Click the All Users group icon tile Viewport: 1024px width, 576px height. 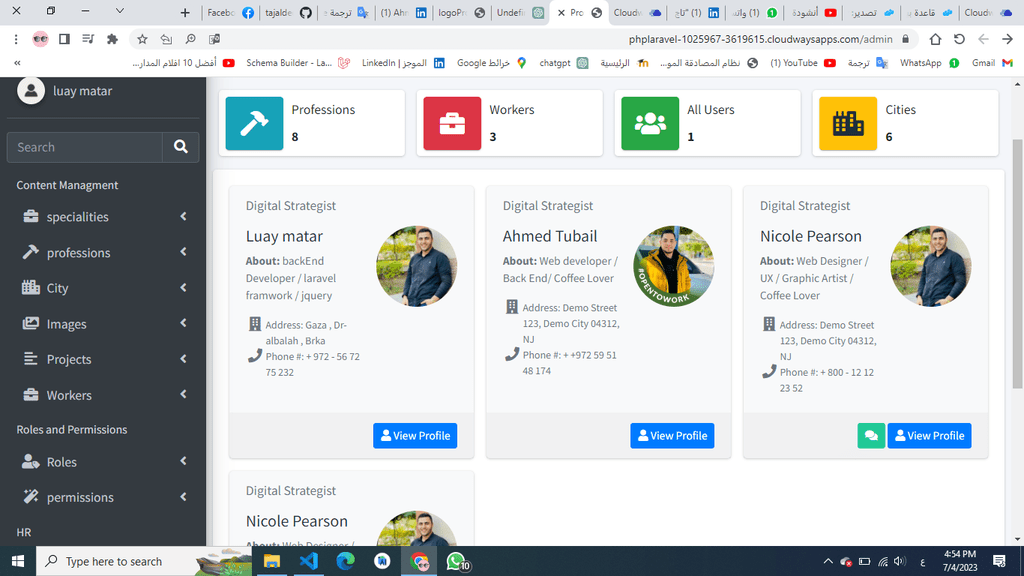650,123
